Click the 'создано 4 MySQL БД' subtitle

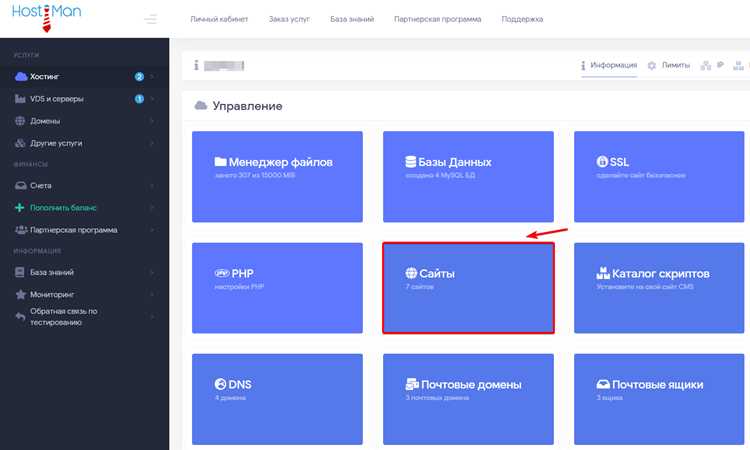pyautogui.click(x=440, y=176)
